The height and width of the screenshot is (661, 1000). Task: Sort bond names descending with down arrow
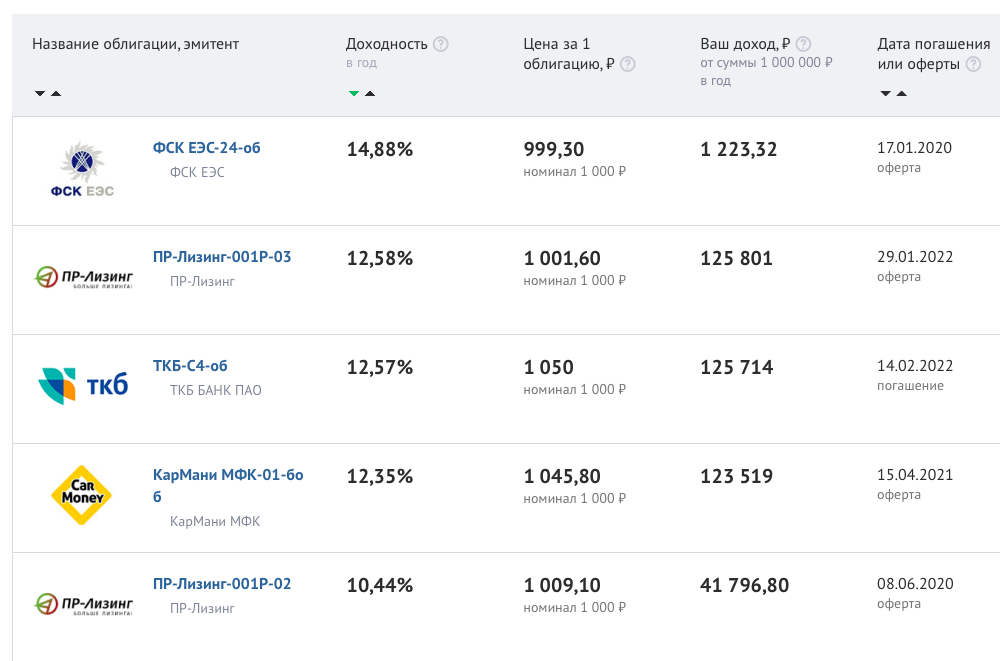tap(40, 93)
